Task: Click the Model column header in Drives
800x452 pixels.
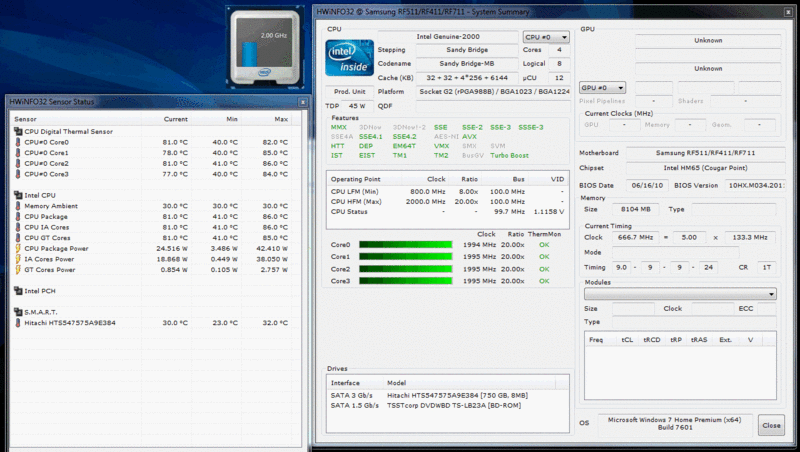Action: click(469, 383)
